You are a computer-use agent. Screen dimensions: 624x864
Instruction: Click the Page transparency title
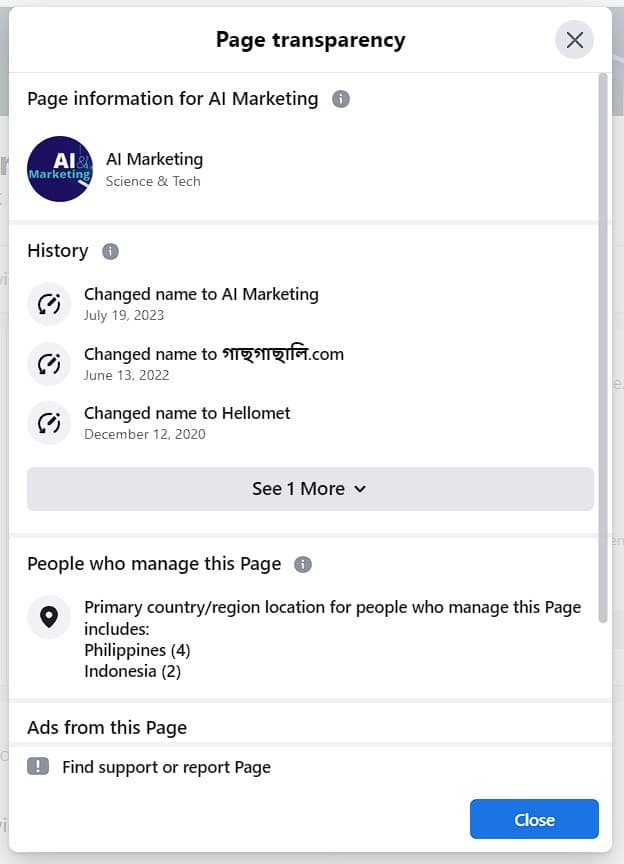click(x=310, y=40)
